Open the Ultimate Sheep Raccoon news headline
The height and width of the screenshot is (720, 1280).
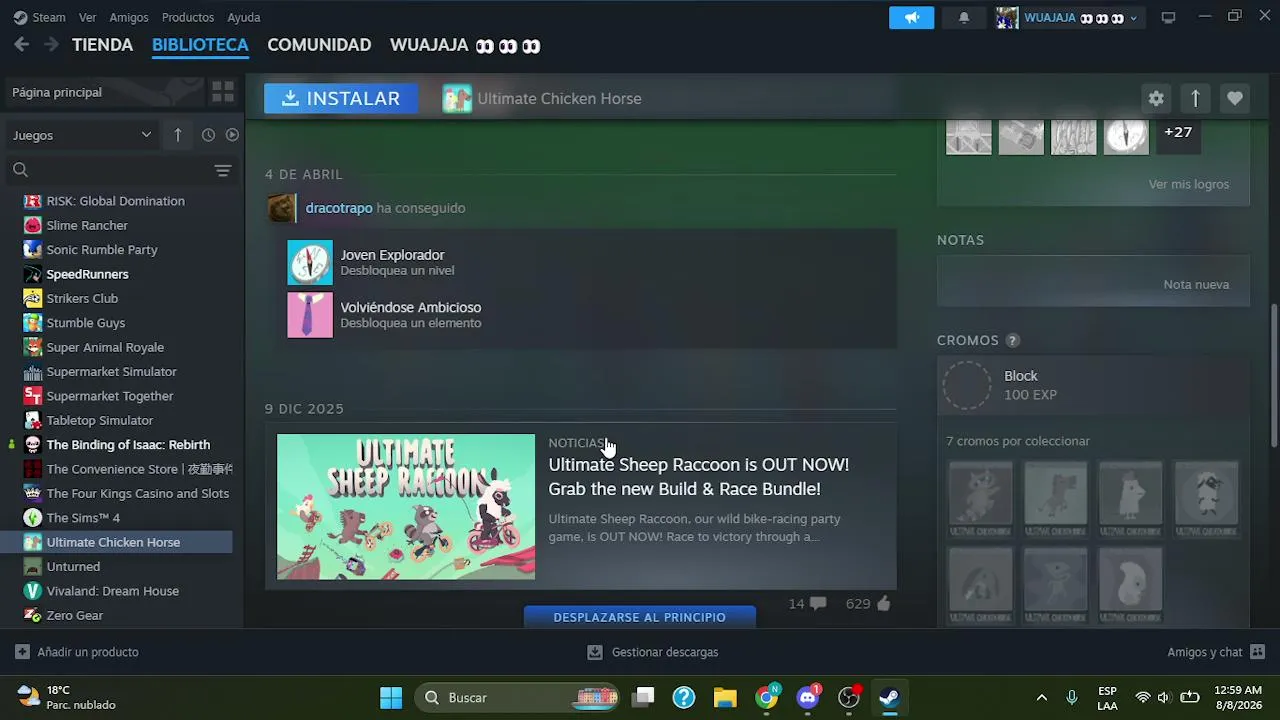coord(699,477)
